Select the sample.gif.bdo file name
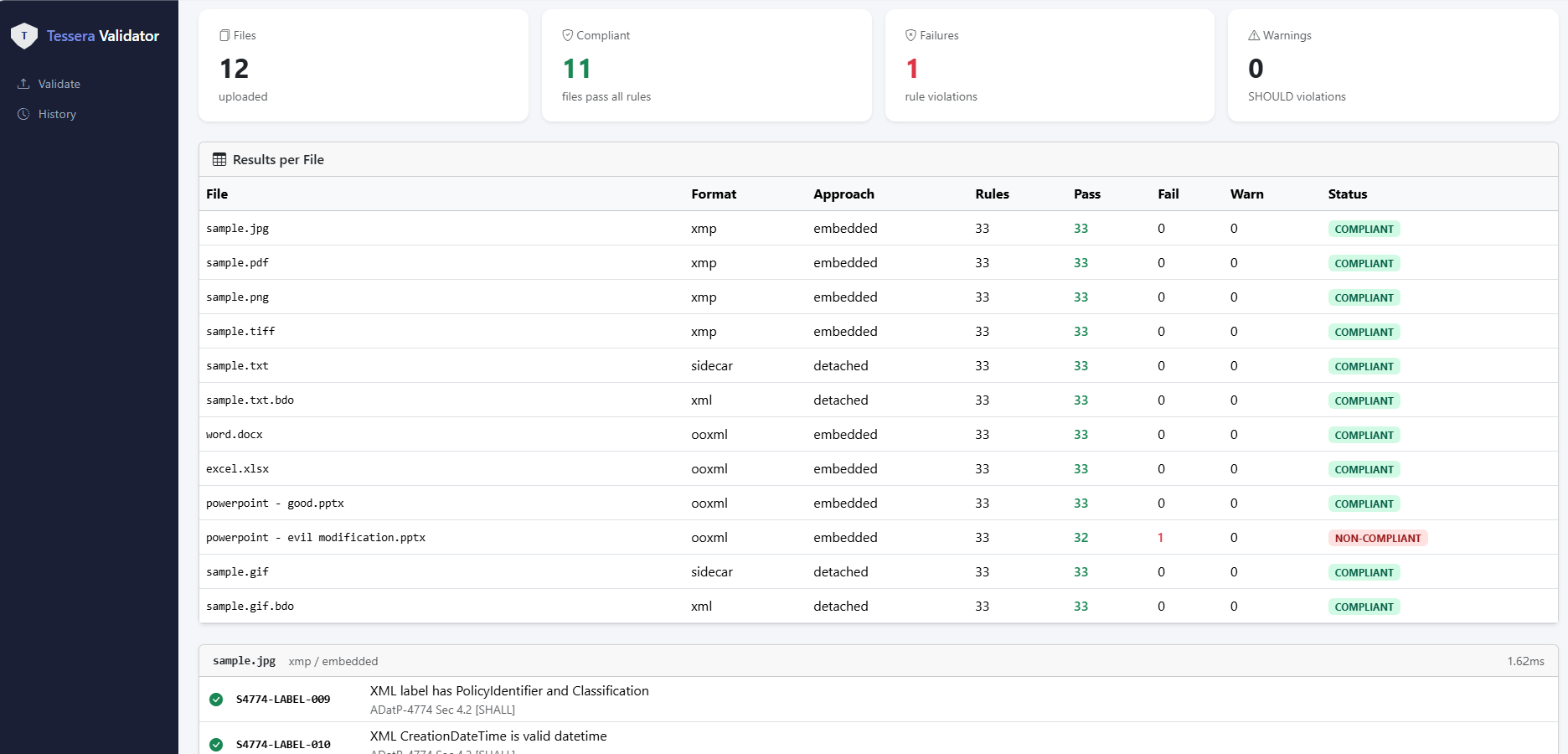Image resolution: width=1568 pixels, height=754 pixels. (250, 606)
